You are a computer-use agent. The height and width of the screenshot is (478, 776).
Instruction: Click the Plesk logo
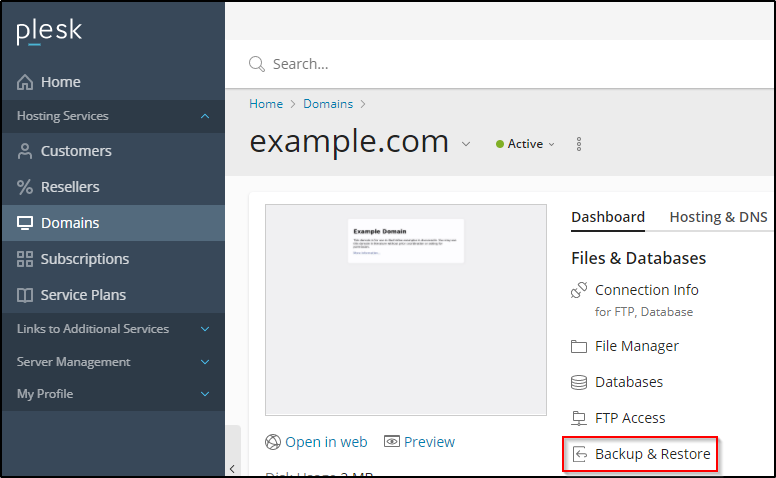[49, 32]
